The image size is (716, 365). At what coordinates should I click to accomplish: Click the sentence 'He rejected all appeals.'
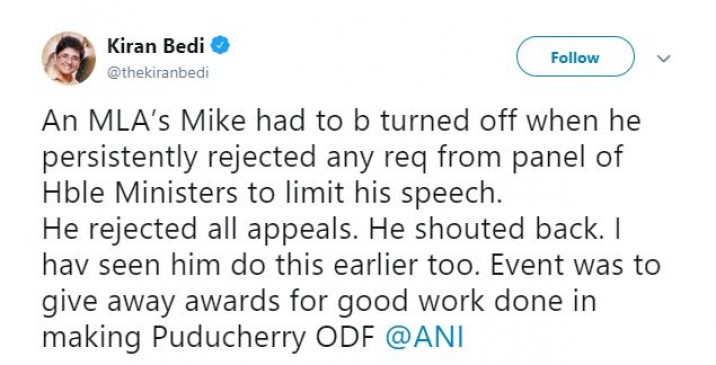pos(198,231)
